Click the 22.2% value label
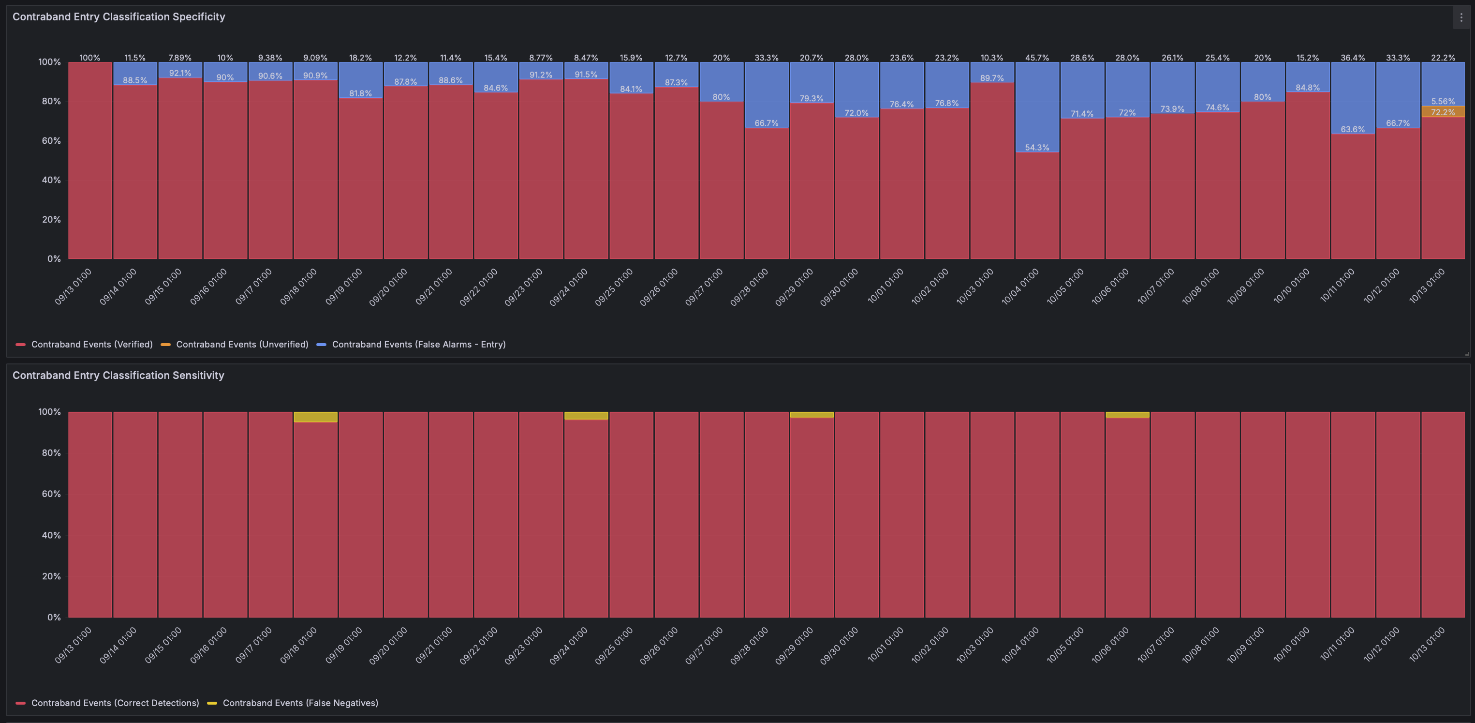This screenshot has width=1475, height=723. coord(1443,57)
